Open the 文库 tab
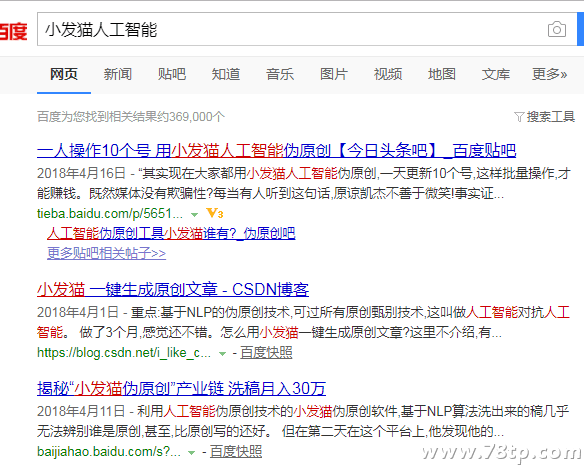The image size is (584, 469). [x=496, y=74]
